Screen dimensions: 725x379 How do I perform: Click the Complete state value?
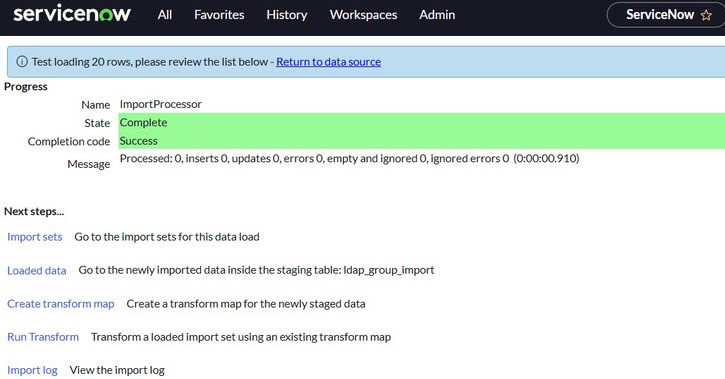(x=143, y=122)
